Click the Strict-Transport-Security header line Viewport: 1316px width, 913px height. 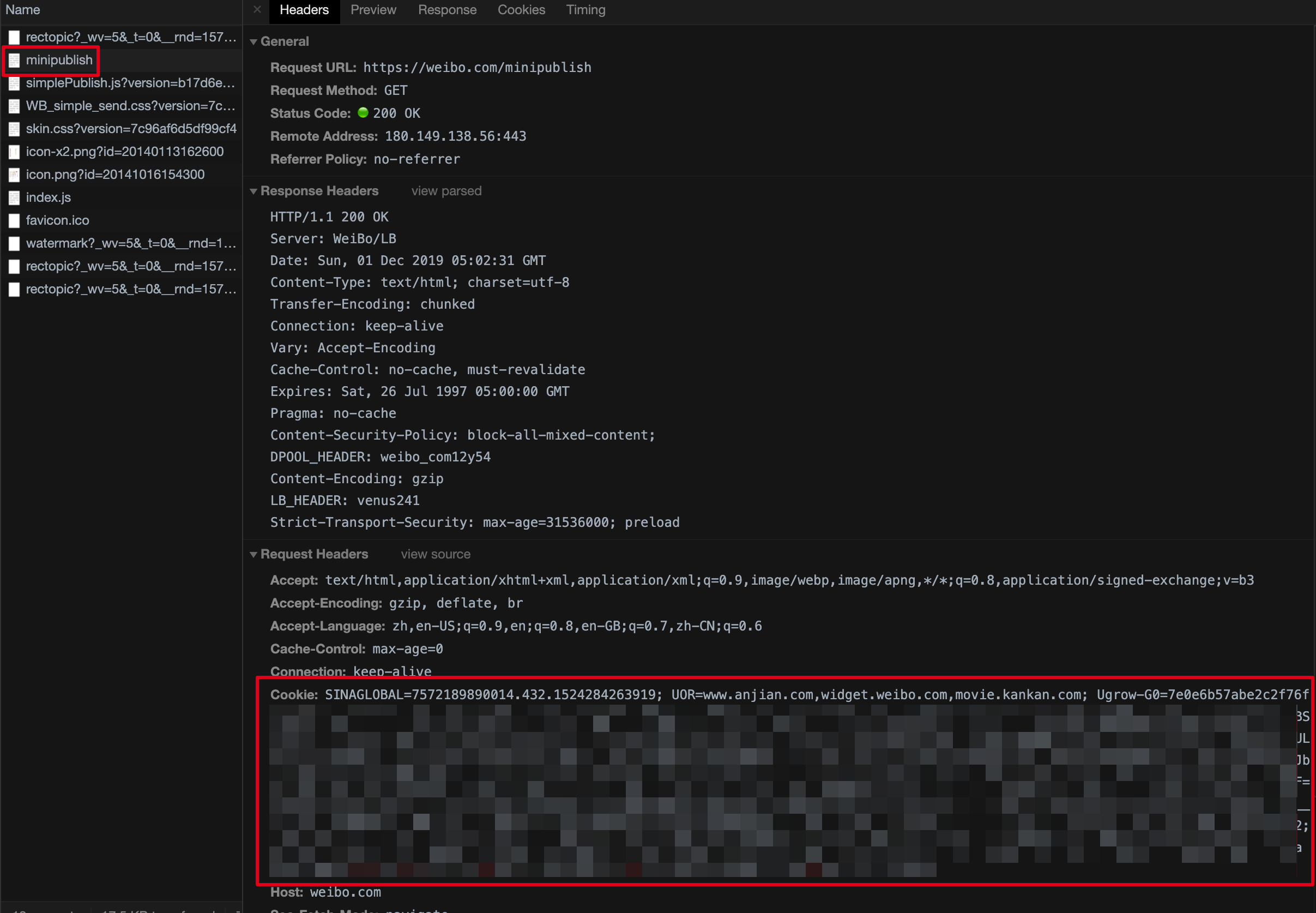tap(474, 522)
